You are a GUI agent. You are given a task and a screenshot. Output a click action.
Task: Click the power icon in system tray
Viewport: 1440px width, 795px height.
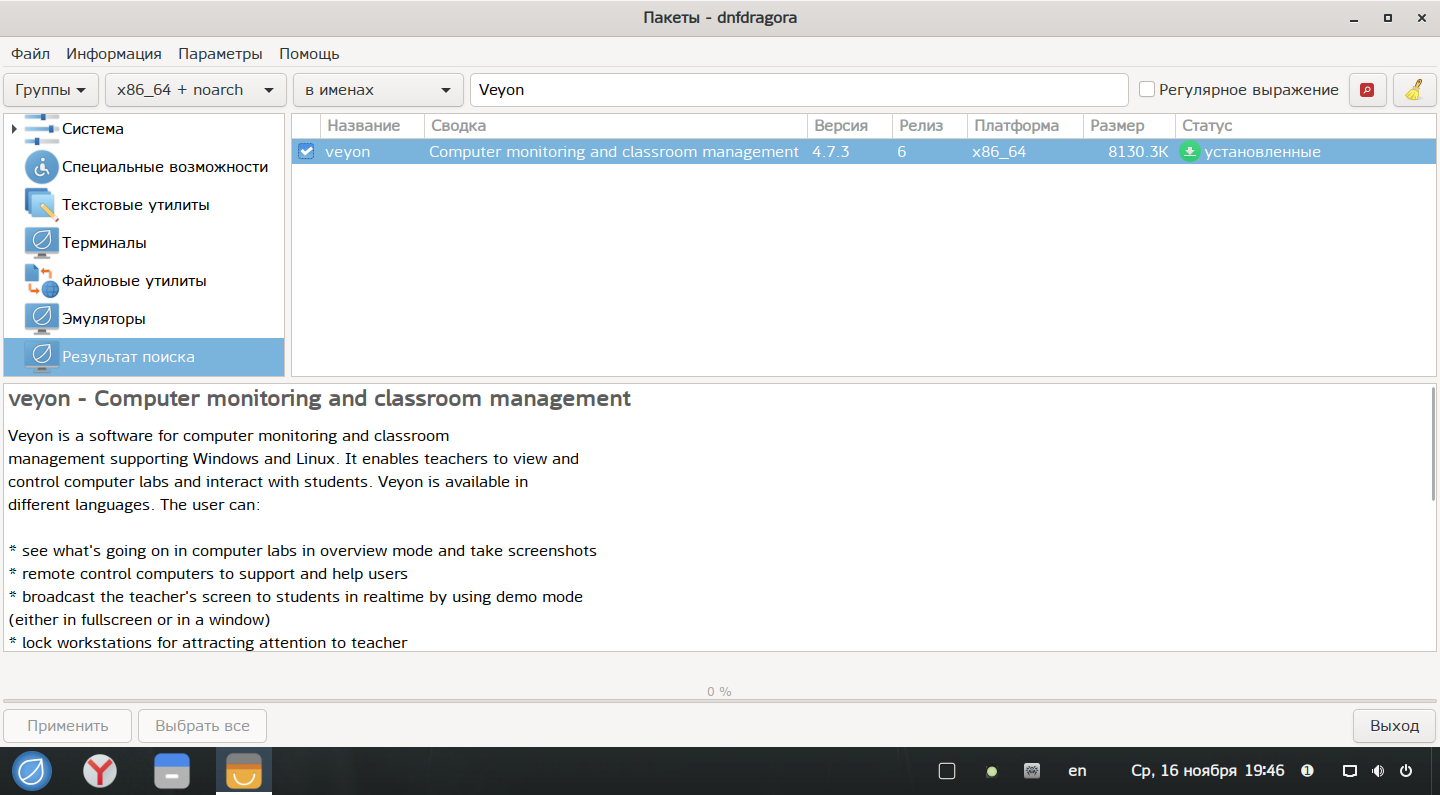[x=1406, y=771]
